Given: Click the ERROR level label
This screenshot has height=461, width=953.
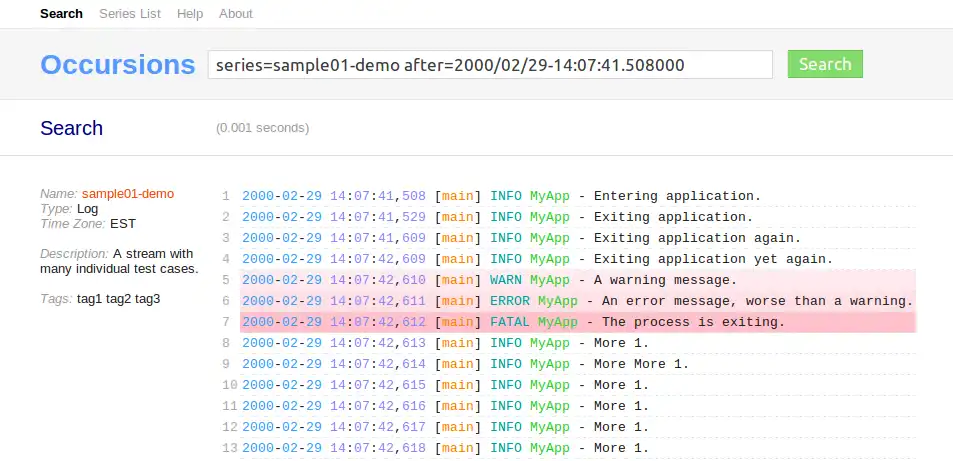Looking at the screenshot, I should click(x=510, y=301).
